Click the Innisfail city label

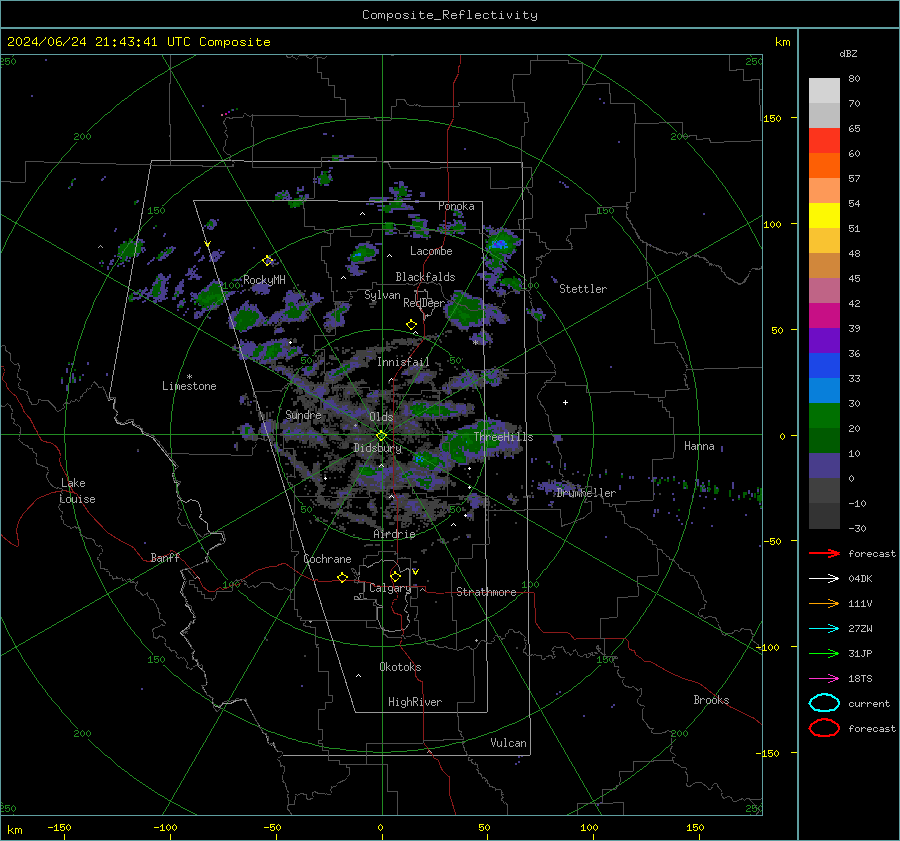[x=403, y=362]
